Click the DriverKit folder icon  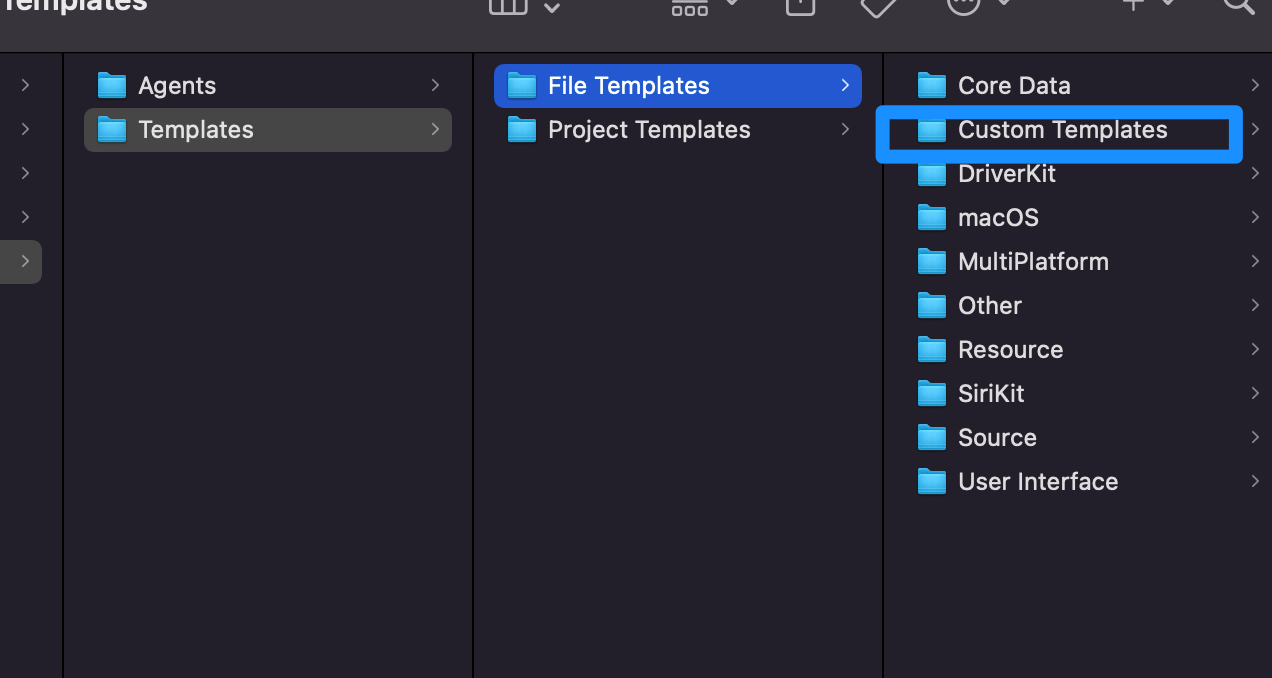(x=932, y=174)
